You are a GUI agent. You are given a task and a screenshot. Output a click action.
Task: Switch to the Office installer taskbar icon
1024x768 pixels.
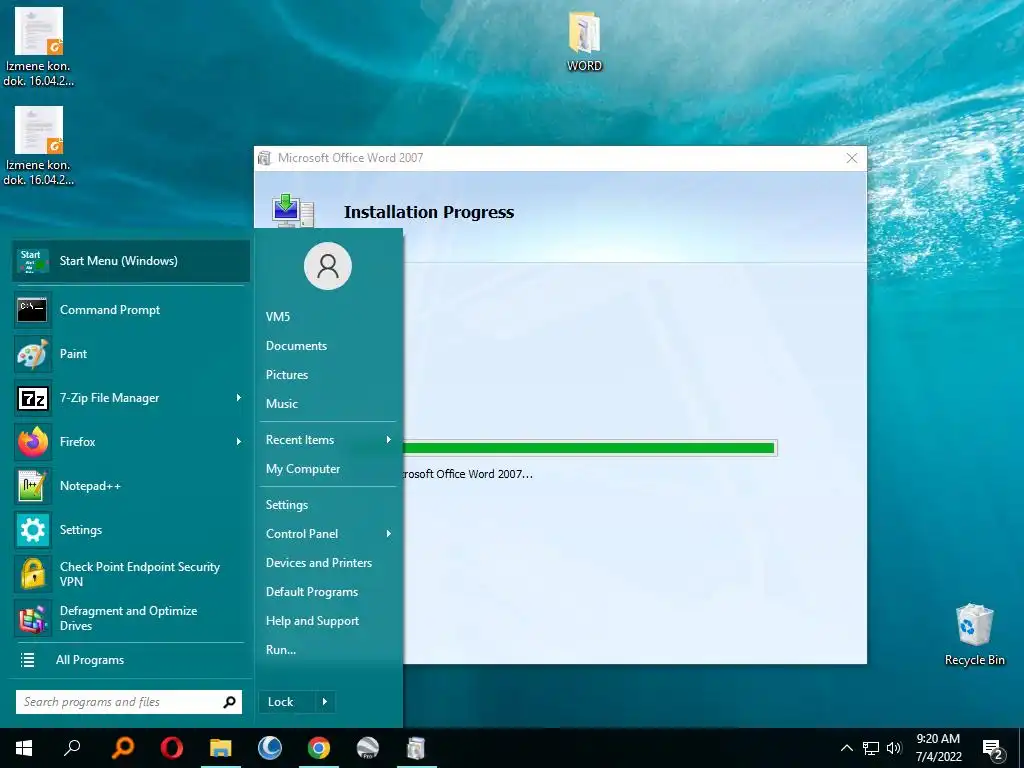pyautogui.click(x=417, y=748)
